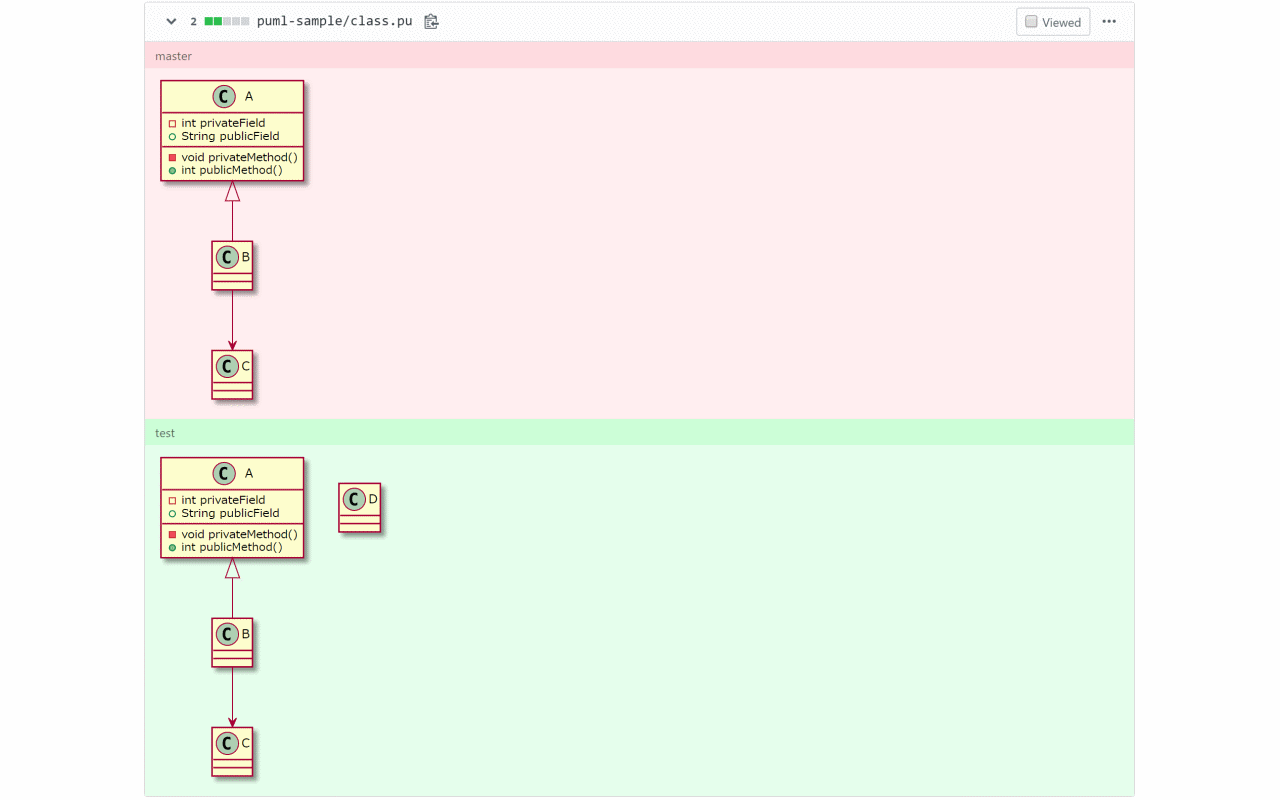Click private method icon for privateMethod() in master
Screen dimensions: 1280x800
pos(172,157)
